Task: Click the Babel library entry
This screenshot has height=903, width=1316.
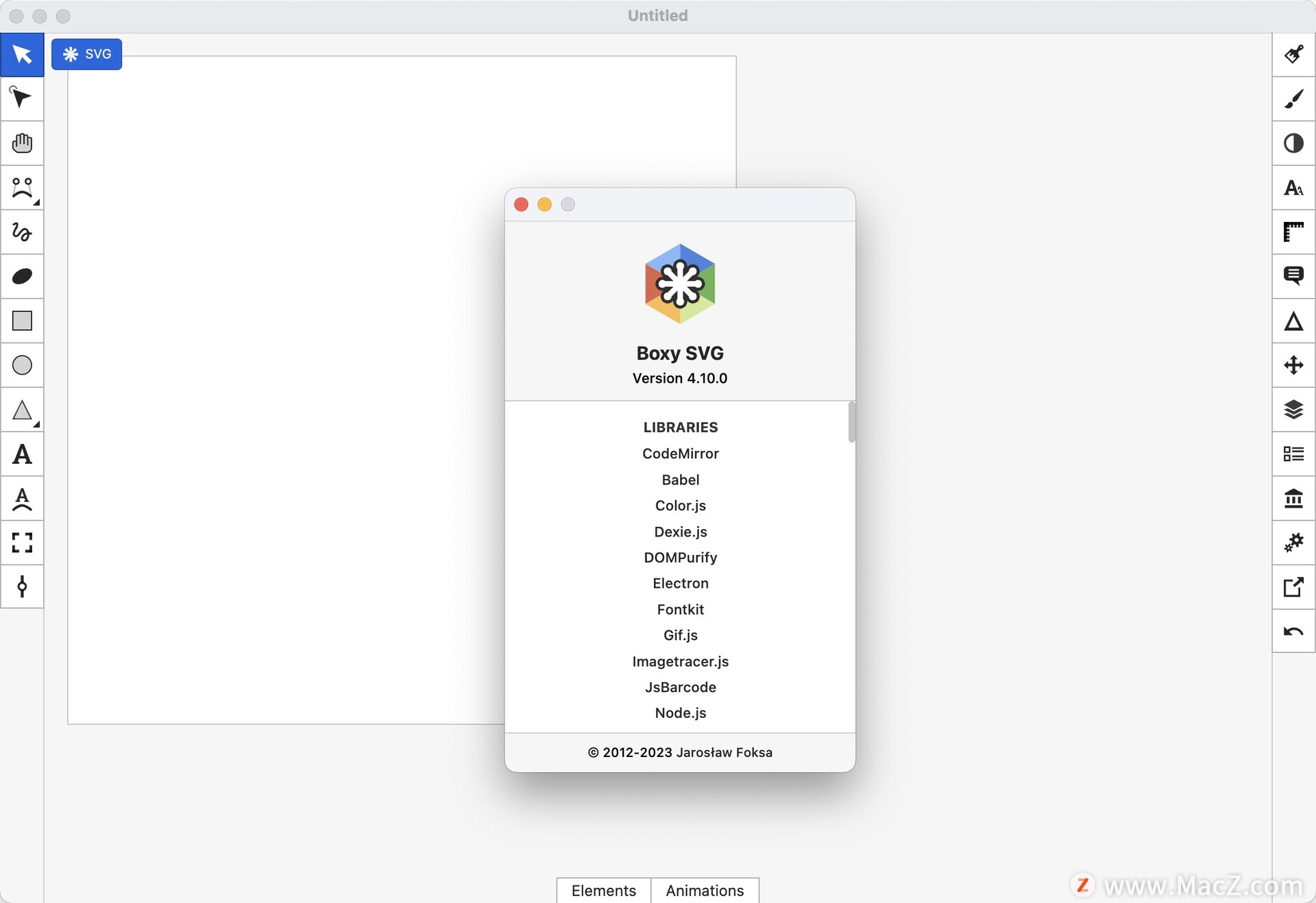Action: (680, 480)
